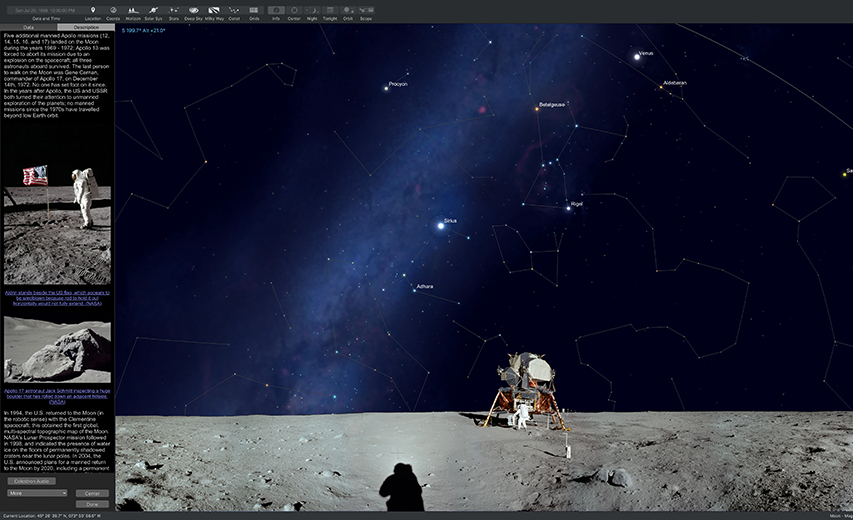Open the Apollo 17 boulder caption link

click(x=57, y=396)
